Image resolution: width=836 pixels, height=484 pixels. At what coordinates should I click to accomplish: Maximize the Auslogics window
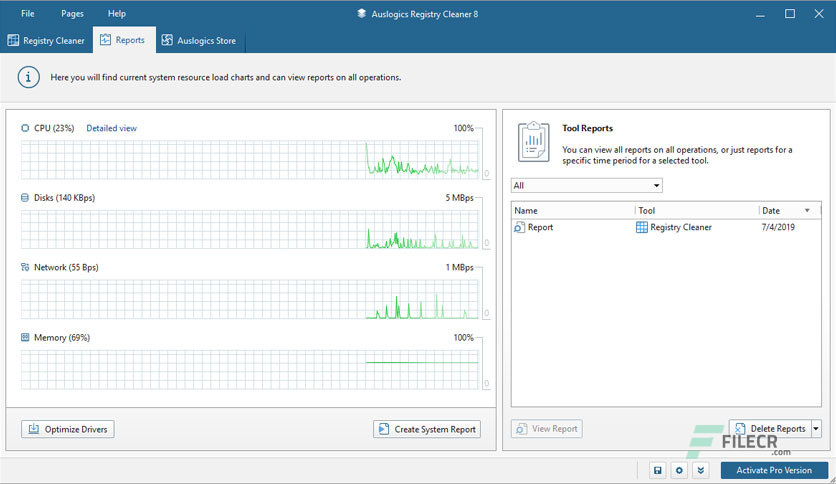pyautogui.click(x=790, y=14)
